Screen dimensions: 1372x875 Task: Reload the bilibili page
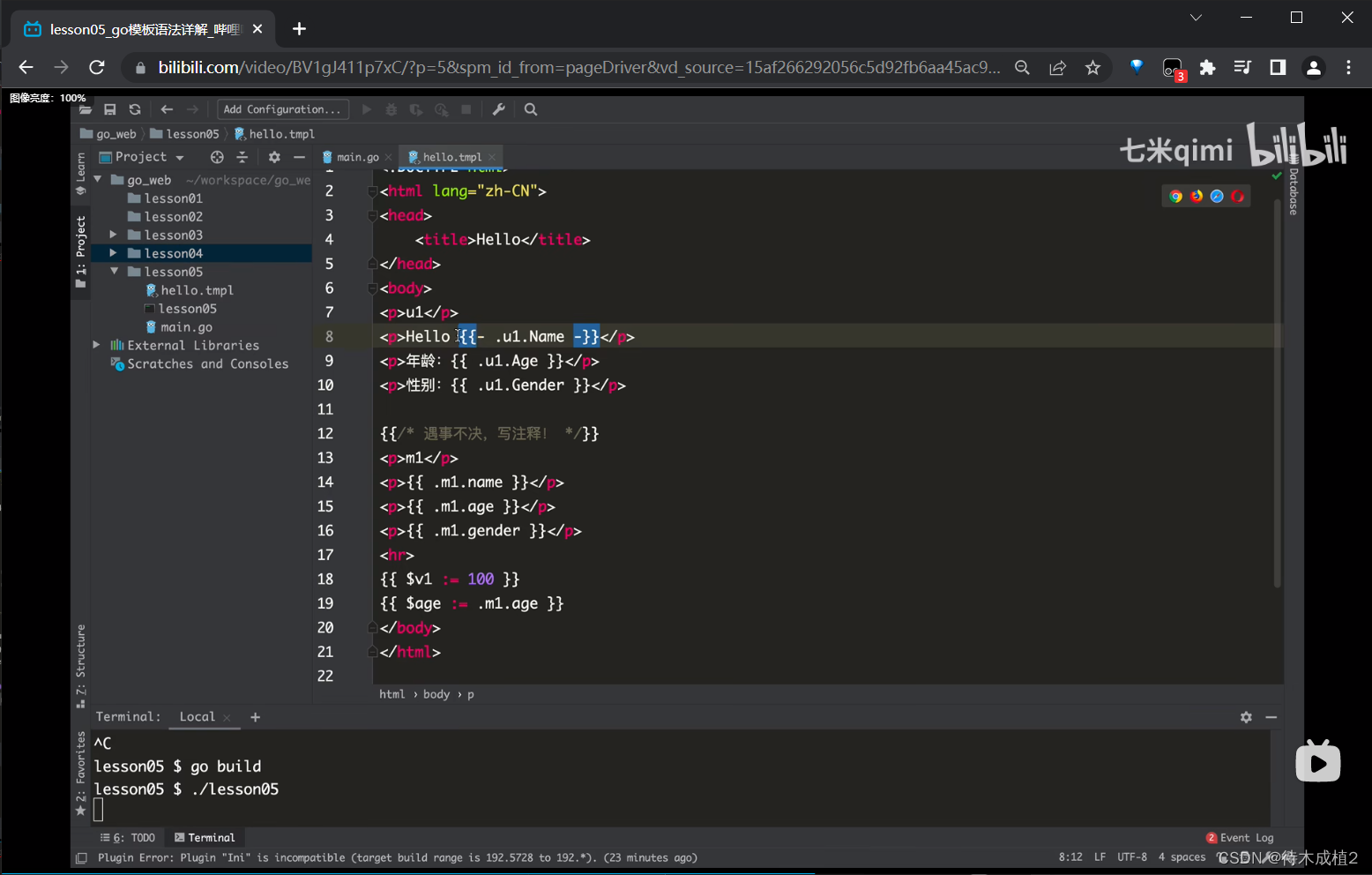[x=97, y=68]
